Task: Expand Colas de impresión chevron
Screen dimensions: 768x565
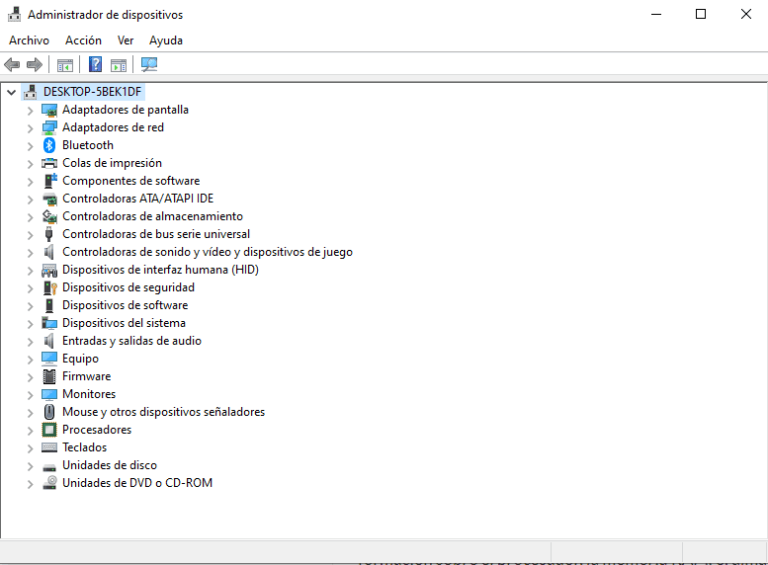Action: pyautogui.click(x=30, y=164)
